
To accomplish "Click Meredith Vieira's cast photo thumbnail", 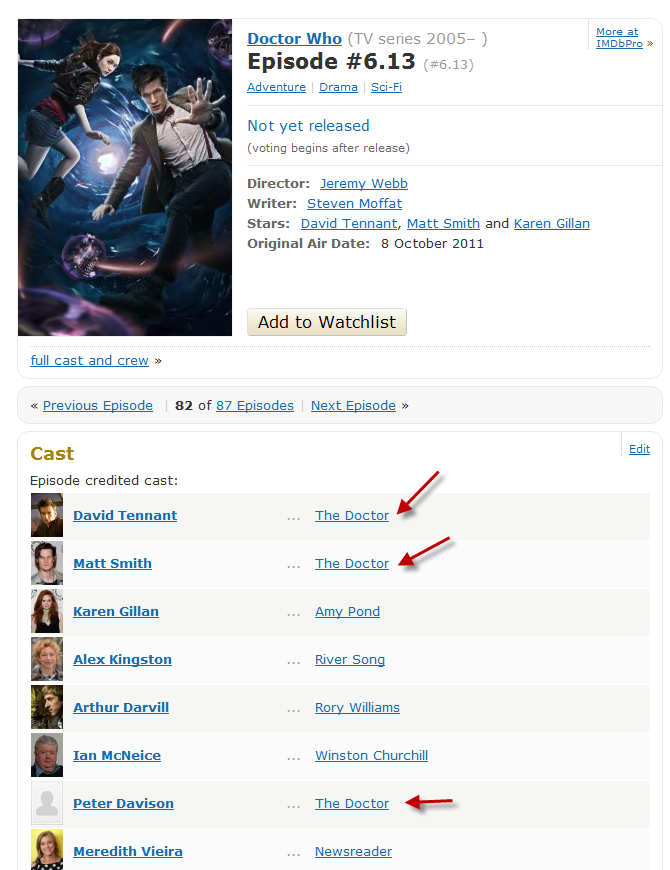I will [47, 850].
